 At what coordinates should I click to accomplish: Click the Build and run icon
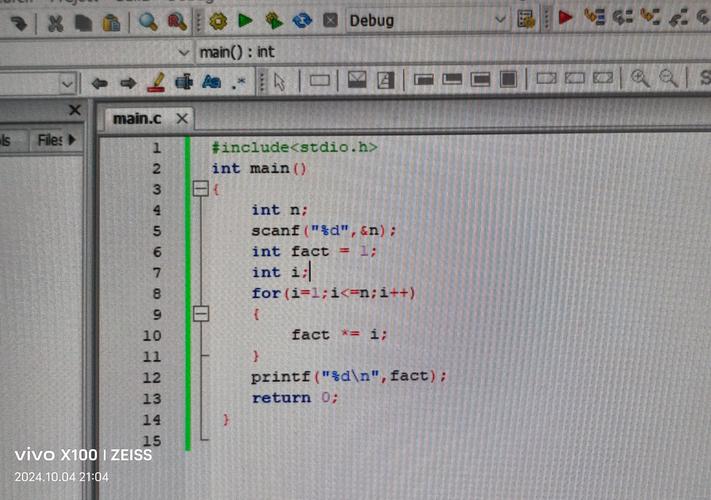[x=274, y=20]
